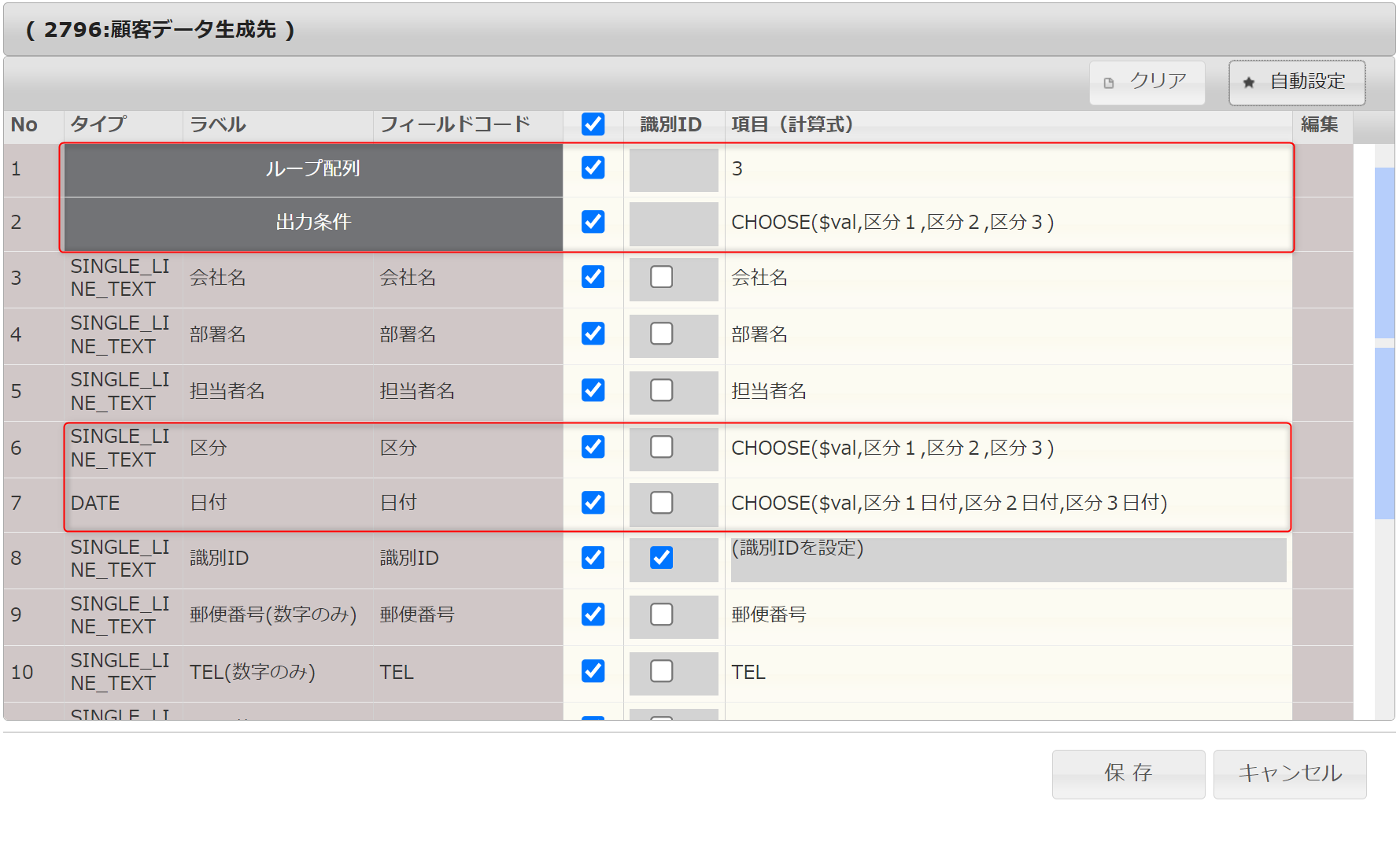Click the 項目（計算式）column header

coord(1008,125)
